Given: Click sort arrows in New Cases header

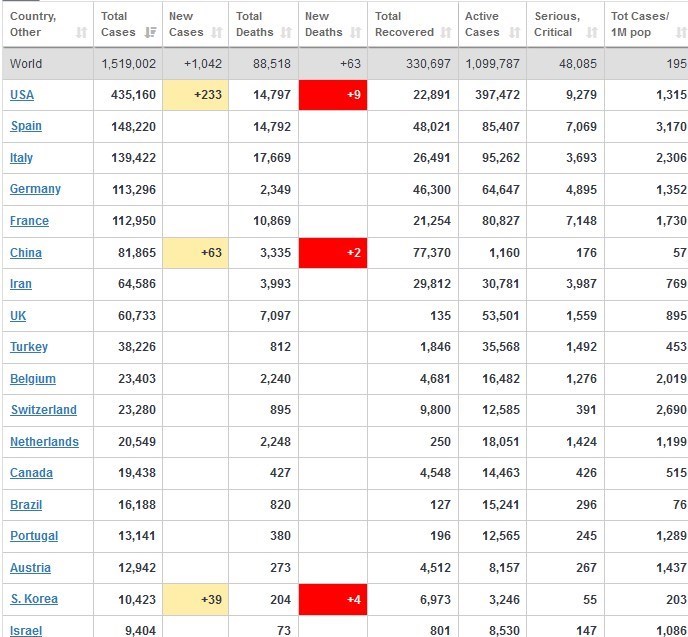Looking at the screenshot, I should pyautogui.click(x=217, y=33).
